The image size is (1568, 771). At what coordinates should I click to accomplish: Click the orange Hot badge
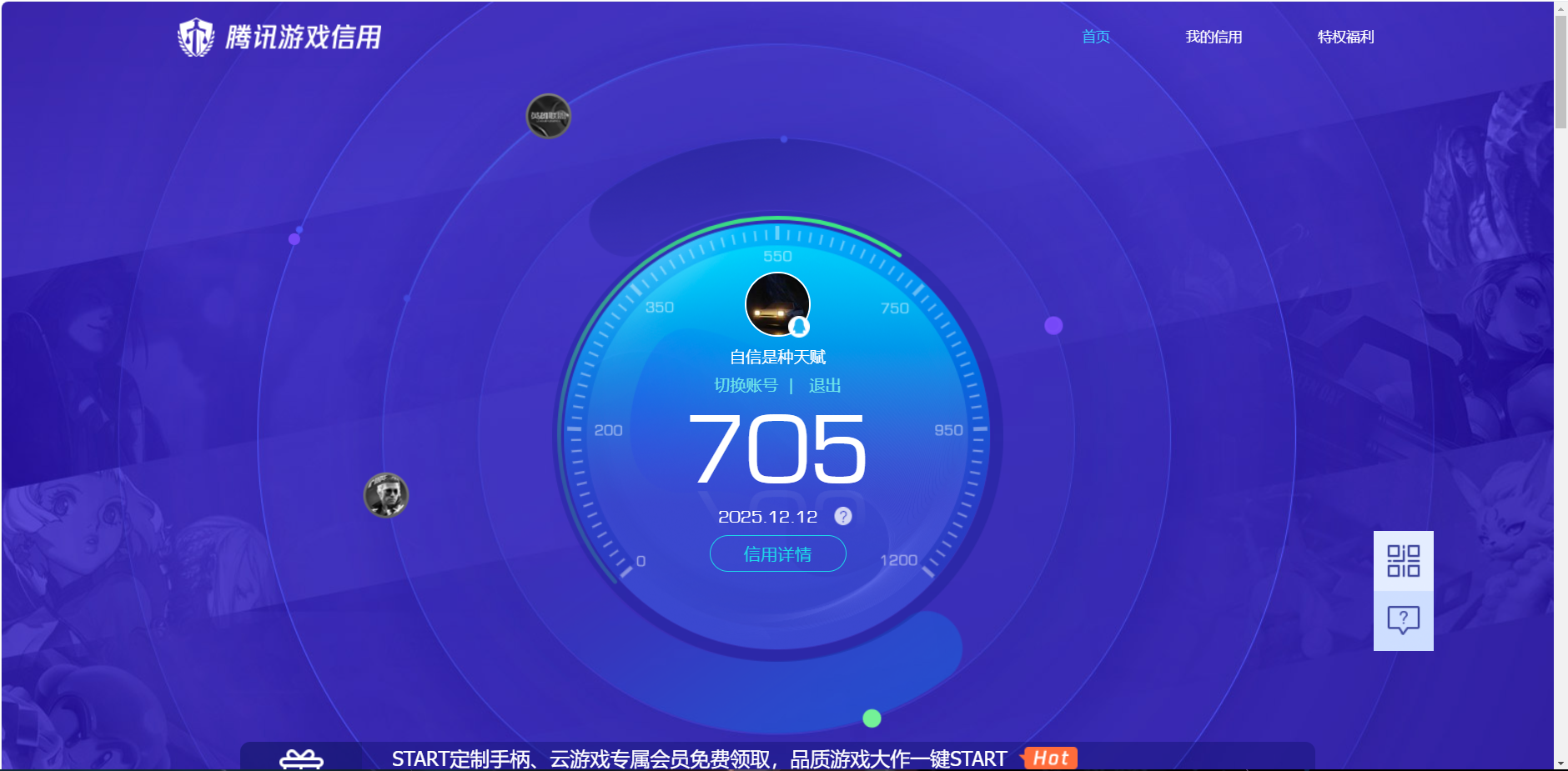click(x=1049, y=758)
